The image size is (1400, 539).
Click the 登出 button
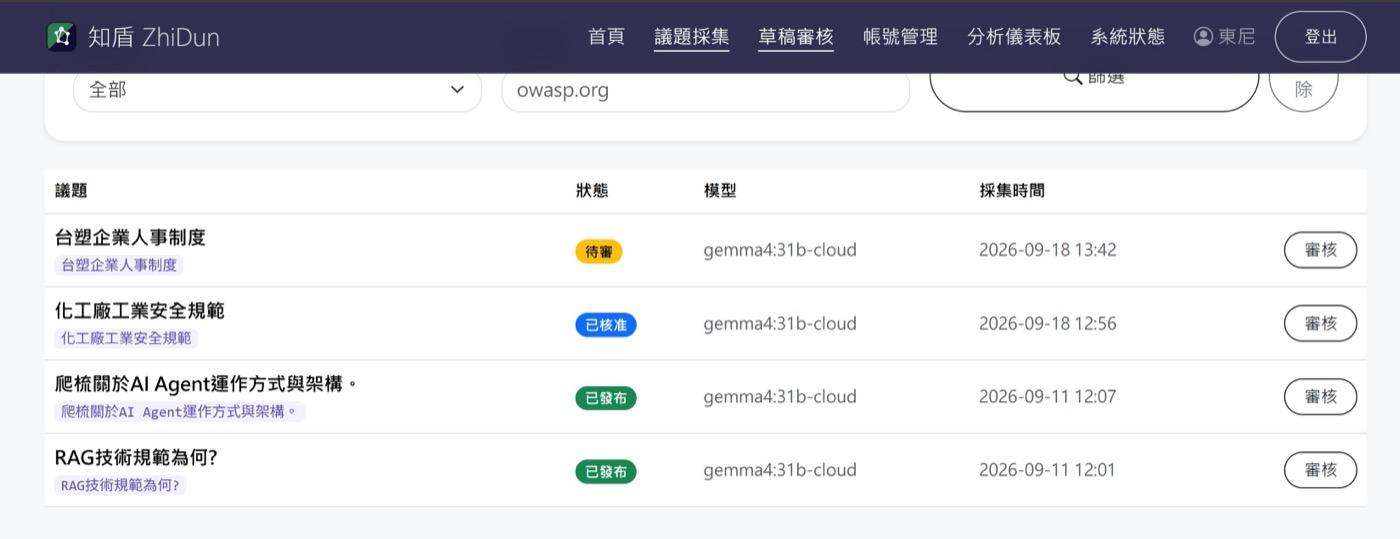pos(1321,37)
